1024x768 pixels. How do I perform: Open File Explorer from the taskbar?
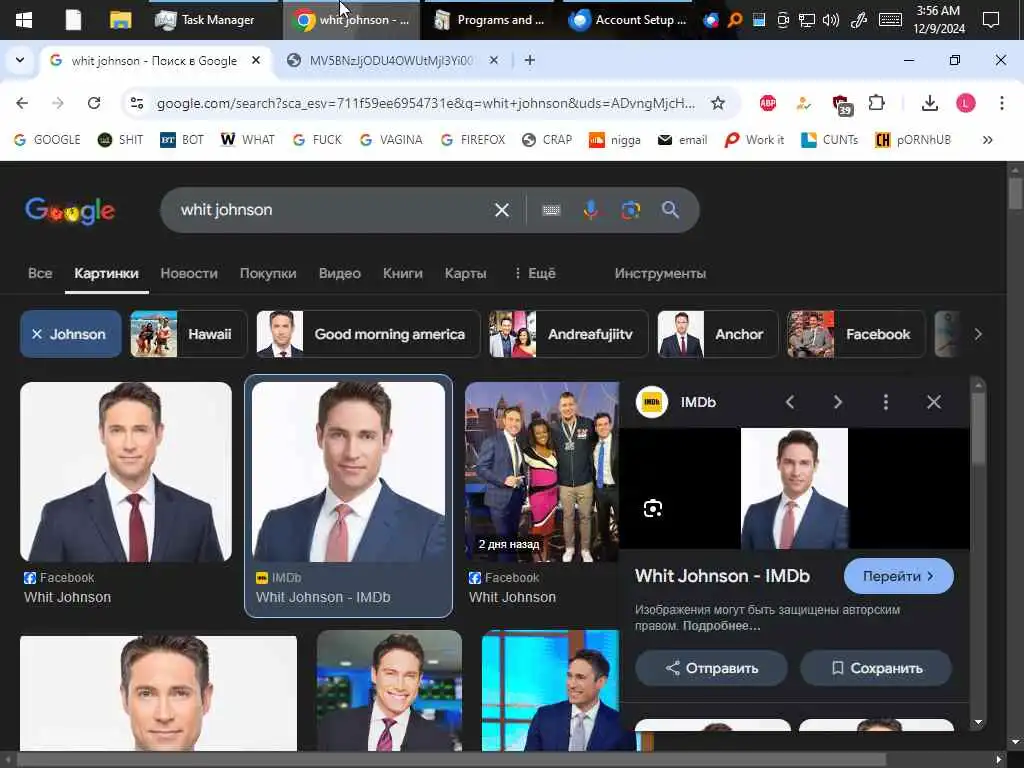[120, 20]
